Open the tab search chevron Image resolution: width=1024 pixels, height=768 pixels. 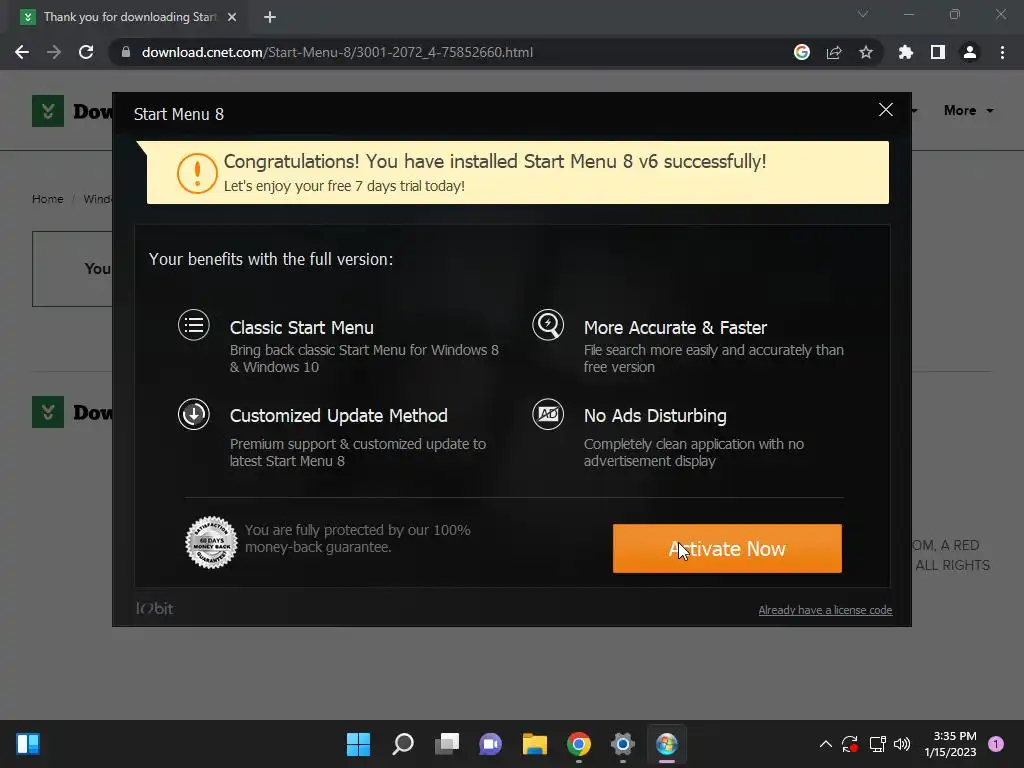[863, 14]
